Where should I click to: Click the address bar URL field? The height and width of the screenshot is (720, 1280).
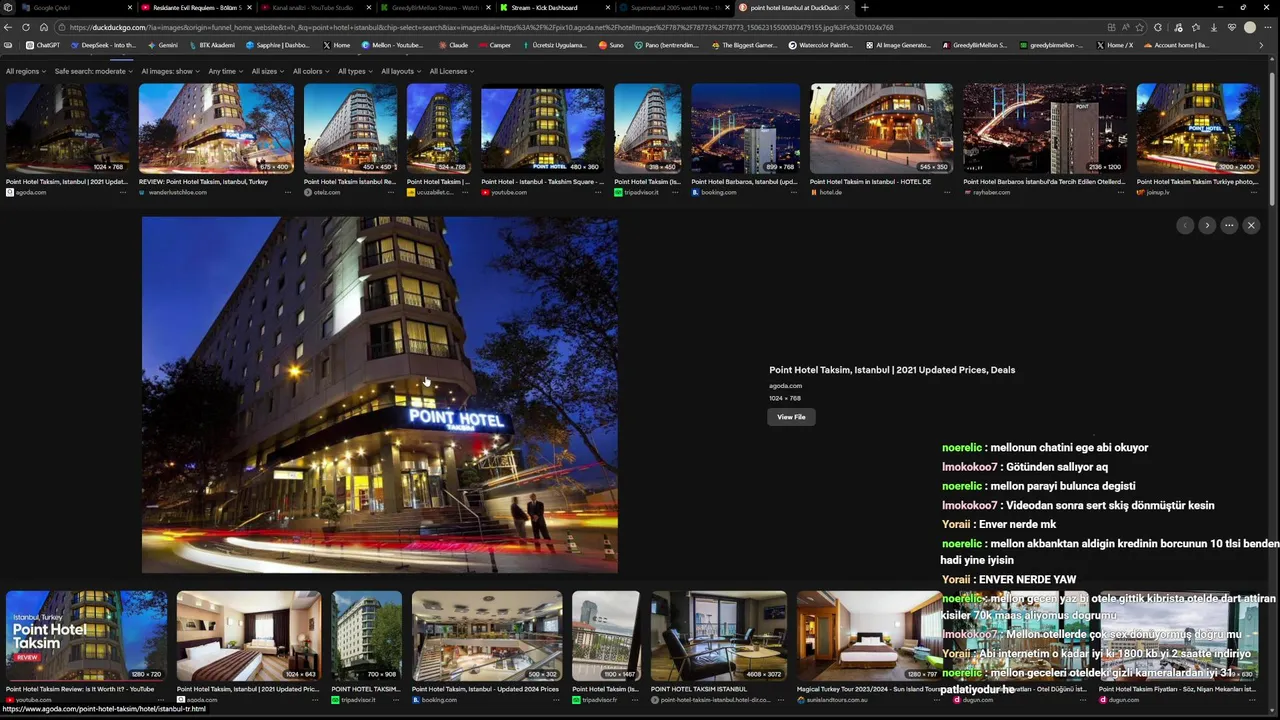[x=580, y=27]
